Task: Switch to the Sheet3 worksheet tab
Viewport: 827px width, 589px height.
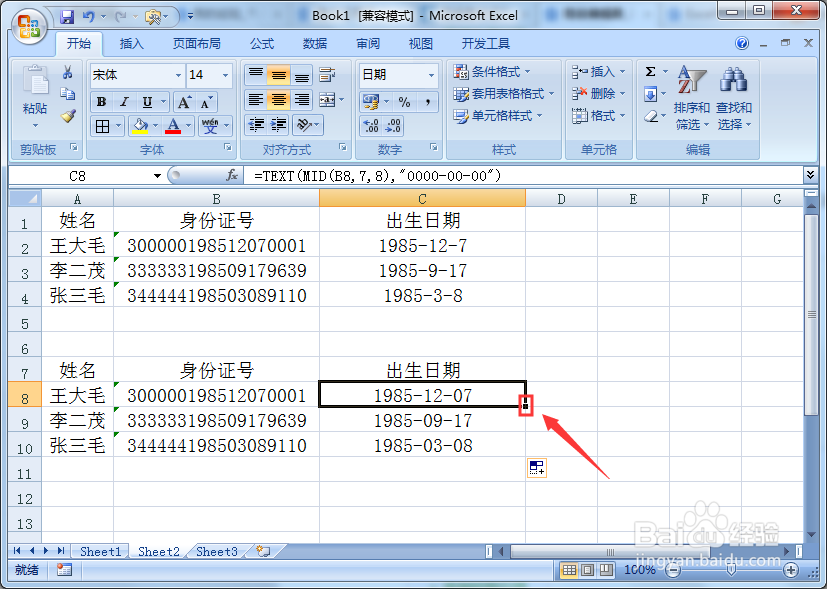Action: (216, 551)
